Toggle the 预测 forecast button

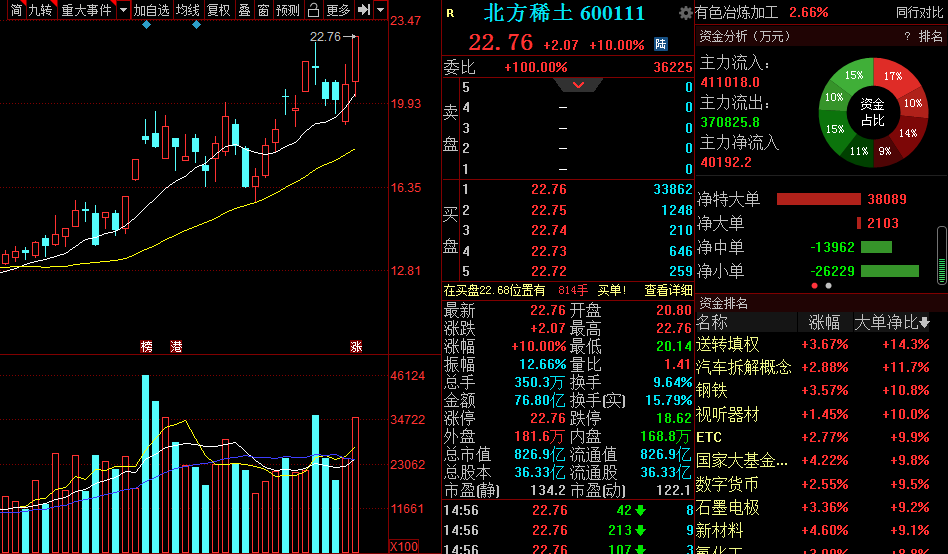click(288, 10)
